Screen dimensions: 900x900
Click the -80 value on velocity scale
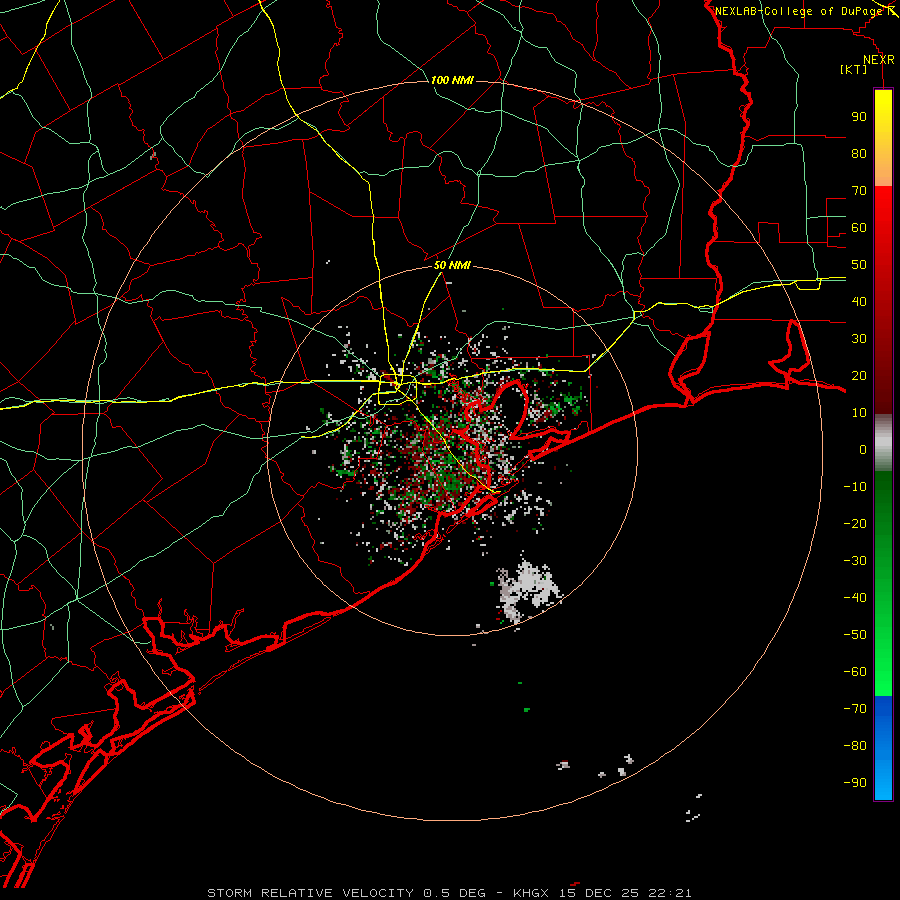coord(855,746)
